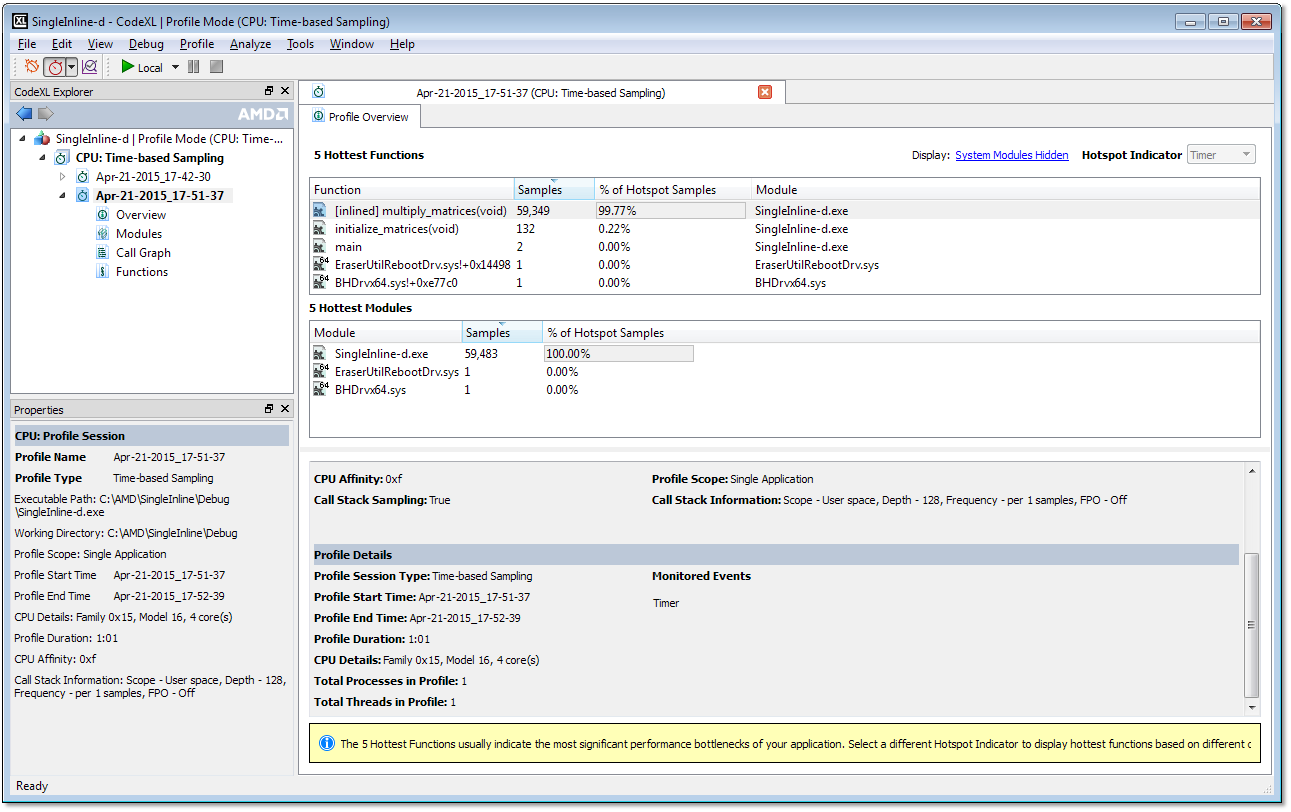Open Functions node in explorer tree

point(142,272)
